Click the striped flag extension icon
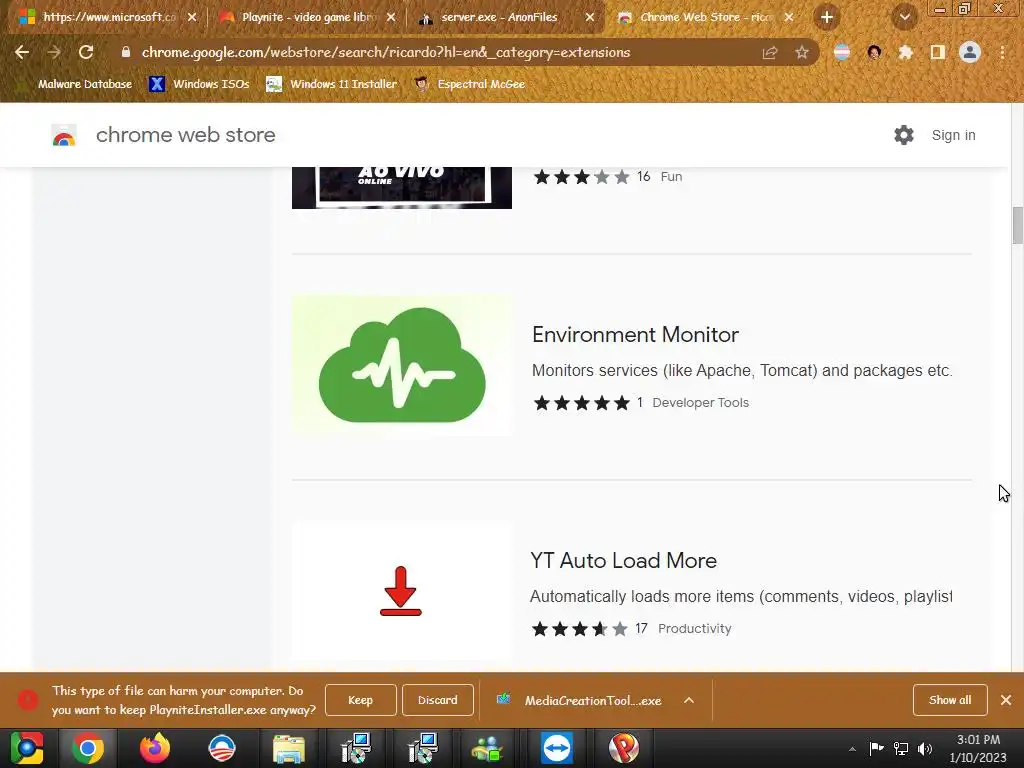Viewport: 1024px width, 768px height. (842, 52)
